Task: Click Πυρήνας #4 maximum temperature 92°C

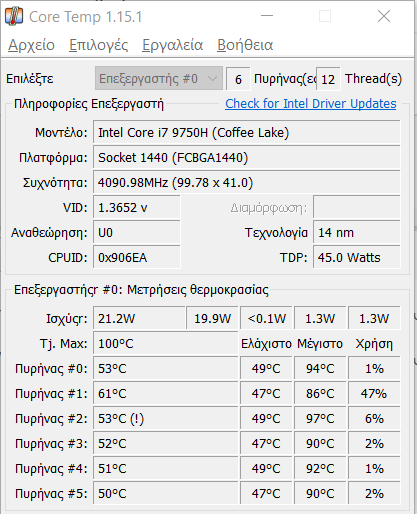Action: (x=320, y=468)
